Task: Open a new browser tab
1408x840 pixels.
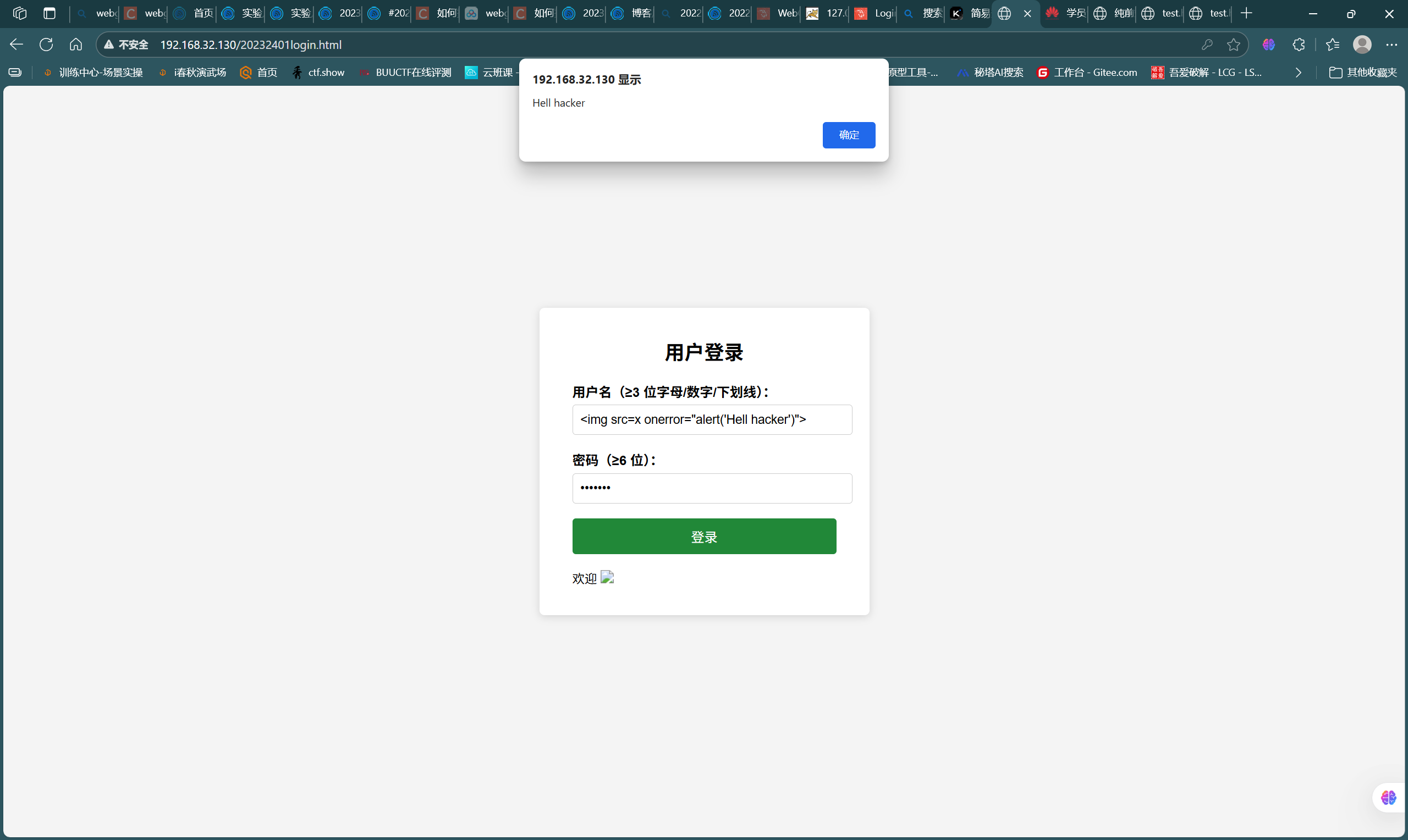Action: [x=1246, y=13]
